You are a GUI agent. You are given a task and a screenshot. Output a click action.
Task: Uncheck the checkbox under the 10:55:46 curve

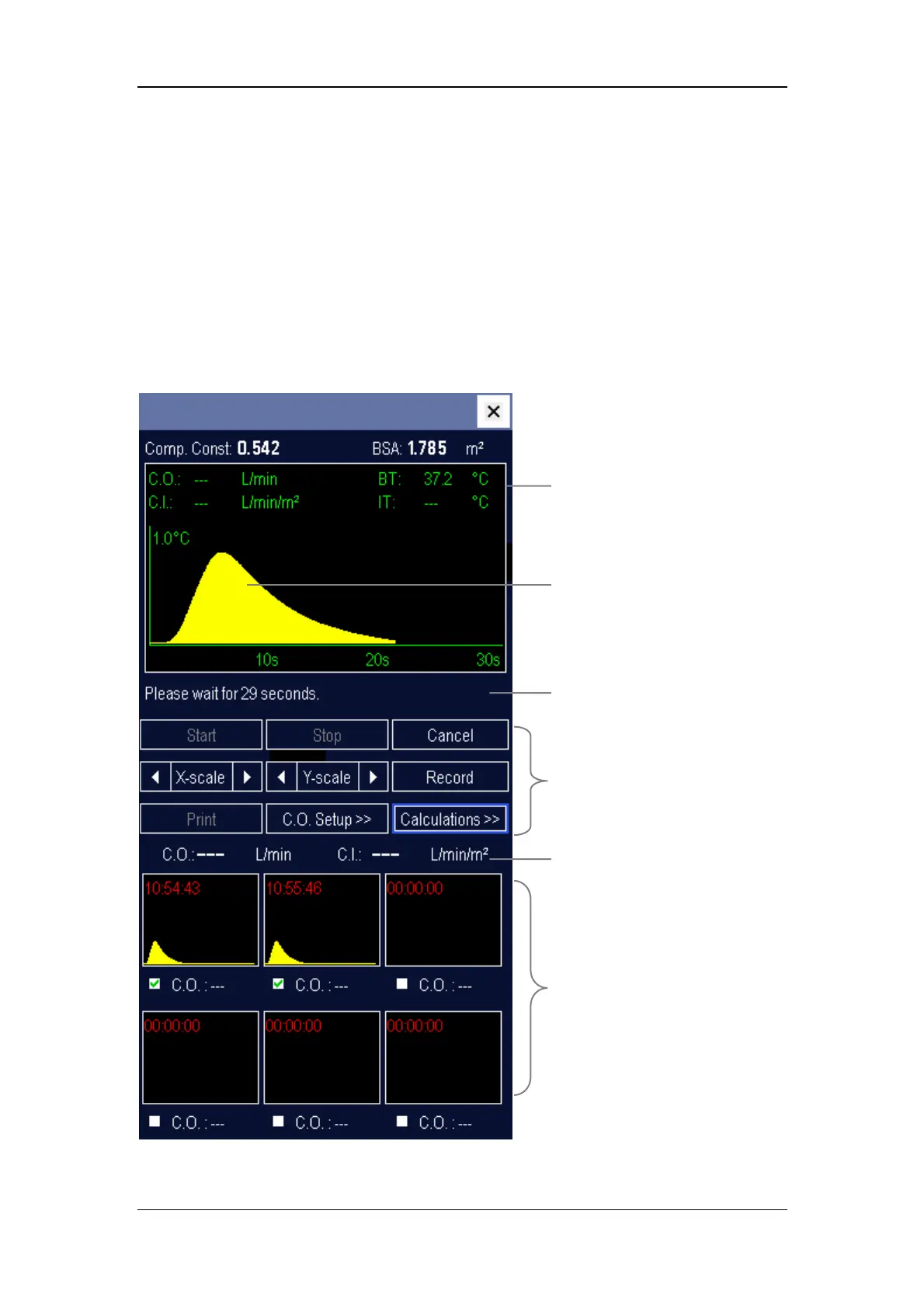[x=278, y=983]
